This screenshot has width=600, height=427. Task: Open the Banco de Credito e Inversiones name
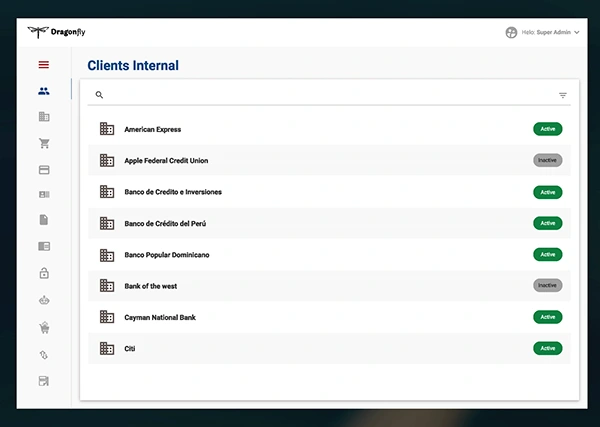tap(173, 192)
